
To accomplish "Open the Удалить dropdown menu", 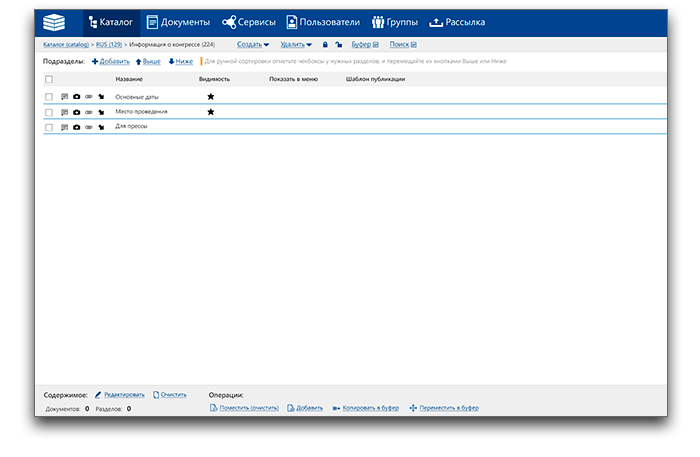I will pyautogui.click(x=296, y=45).
